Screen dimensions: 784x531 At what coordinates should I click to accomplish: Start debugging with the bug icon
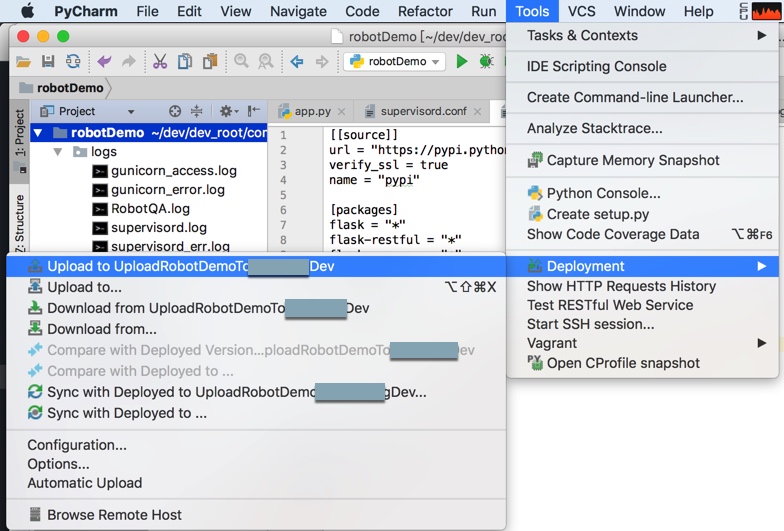click(x=486, y=62)
